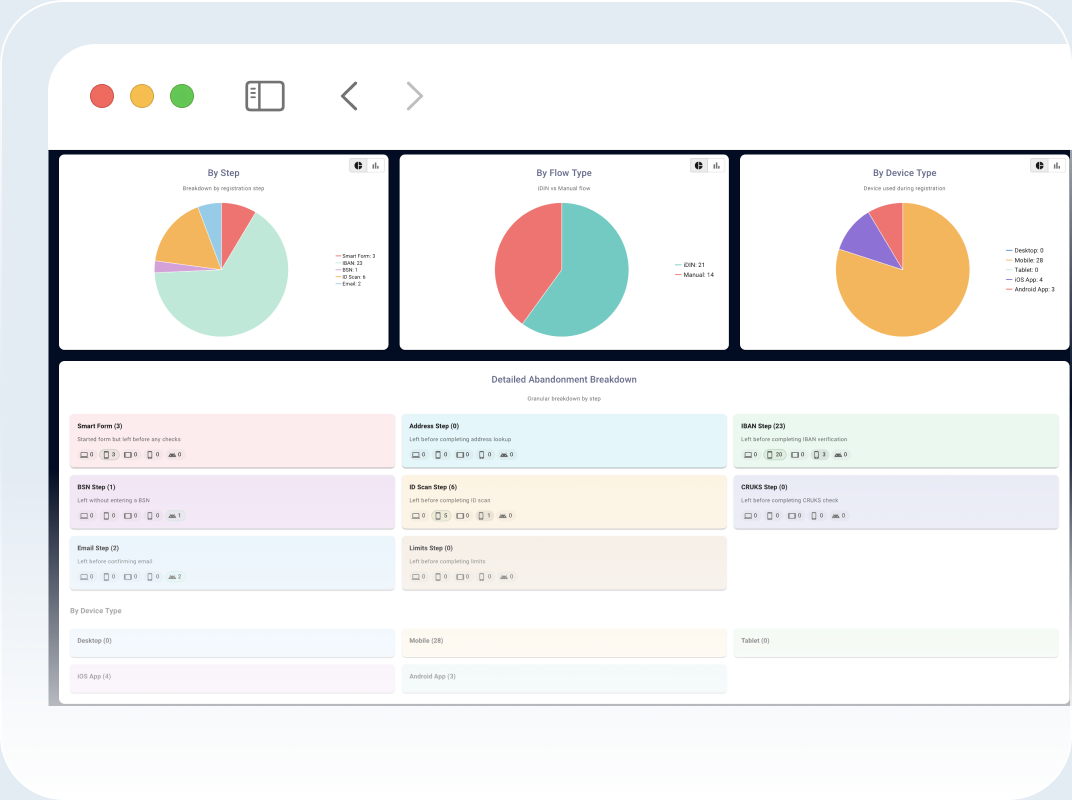Switch By Flow Type chart to bar view
This screenshot has height=800, width=1072.
(x=716, y=165)
